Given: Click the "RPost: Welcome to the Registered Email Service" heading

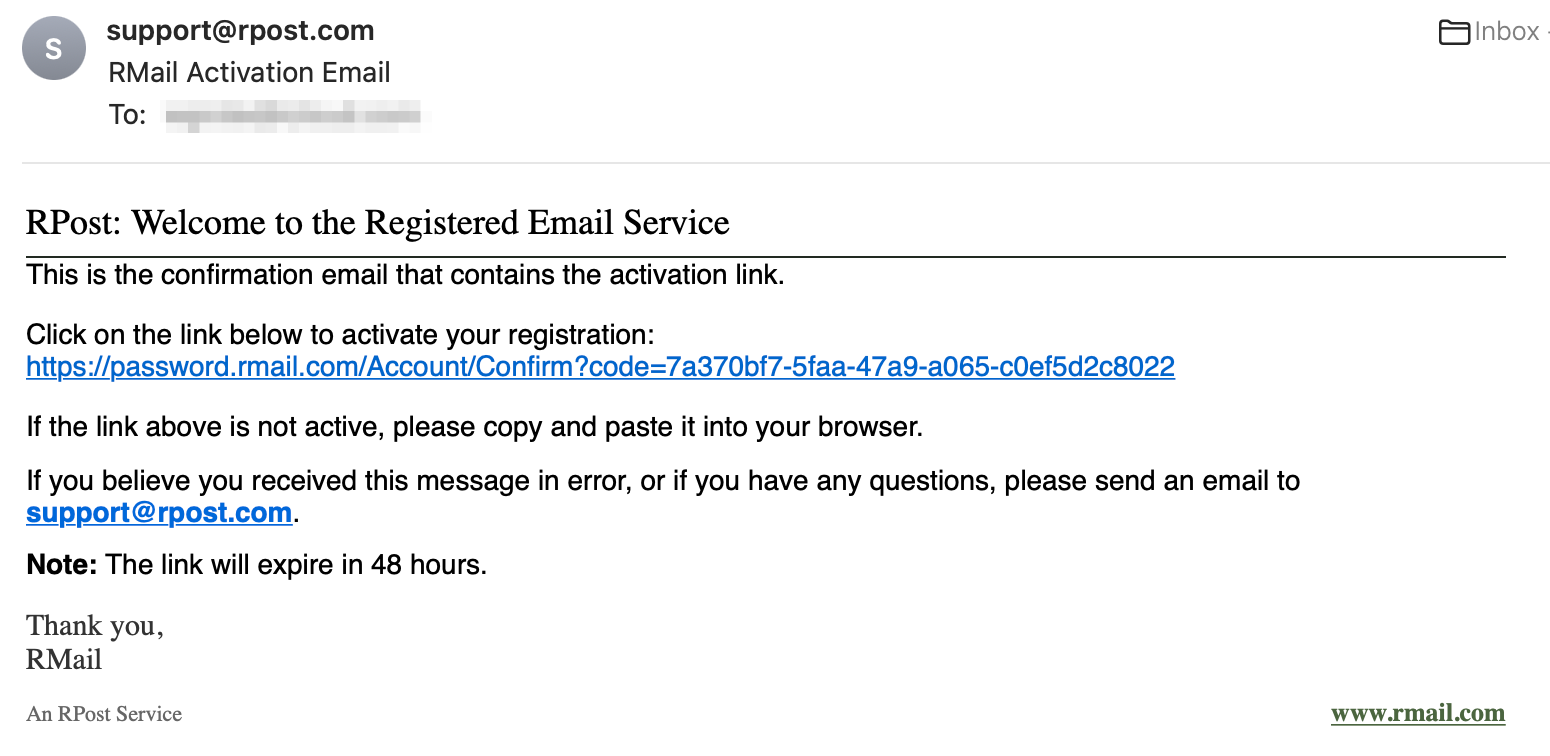Looking at the screenshot, I should (x=378, y=222).
